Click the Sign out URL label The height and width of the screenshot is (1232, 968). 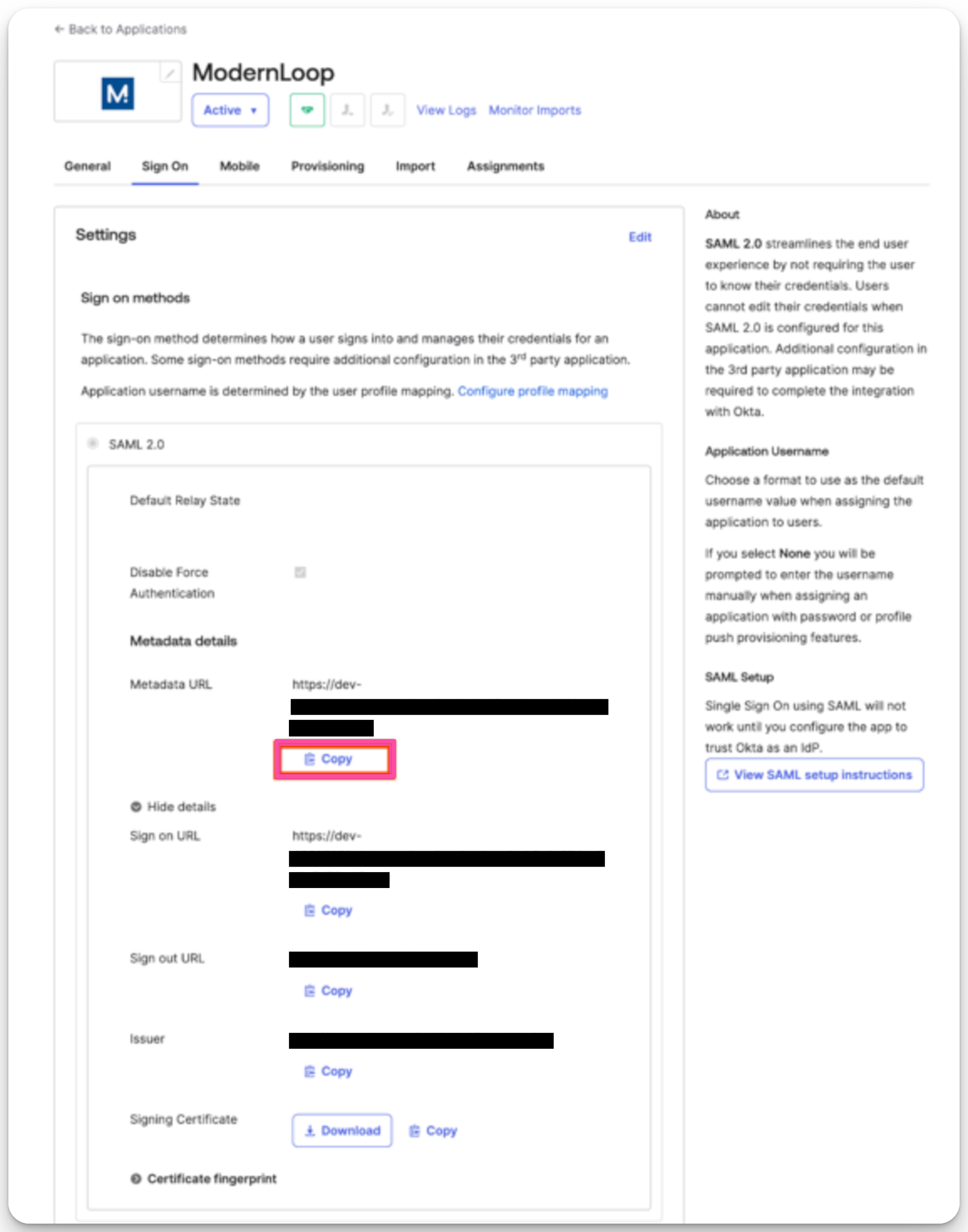(167, 958)
